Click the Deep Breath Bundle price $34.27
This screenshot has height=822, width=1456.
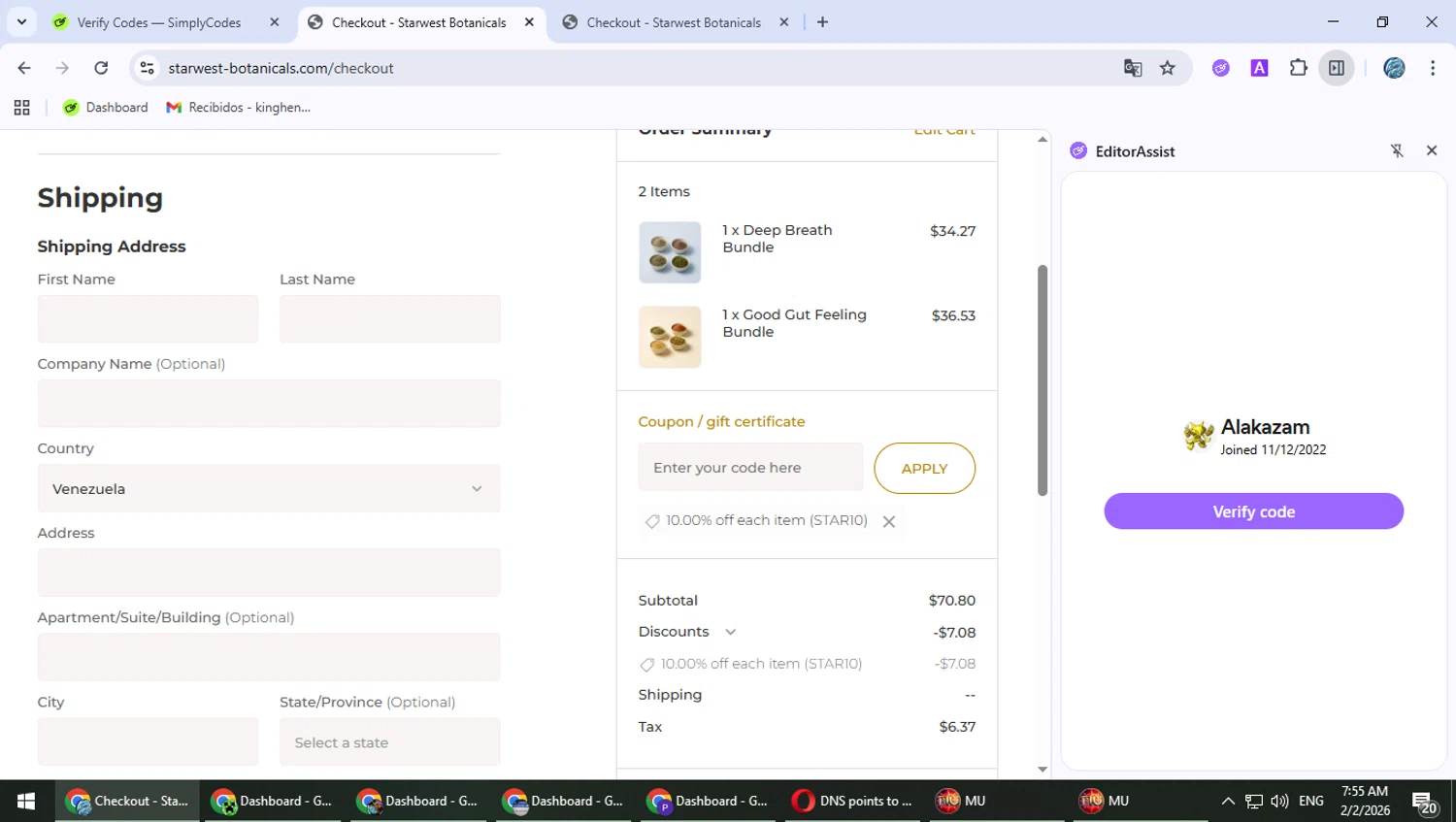(952, 231)
